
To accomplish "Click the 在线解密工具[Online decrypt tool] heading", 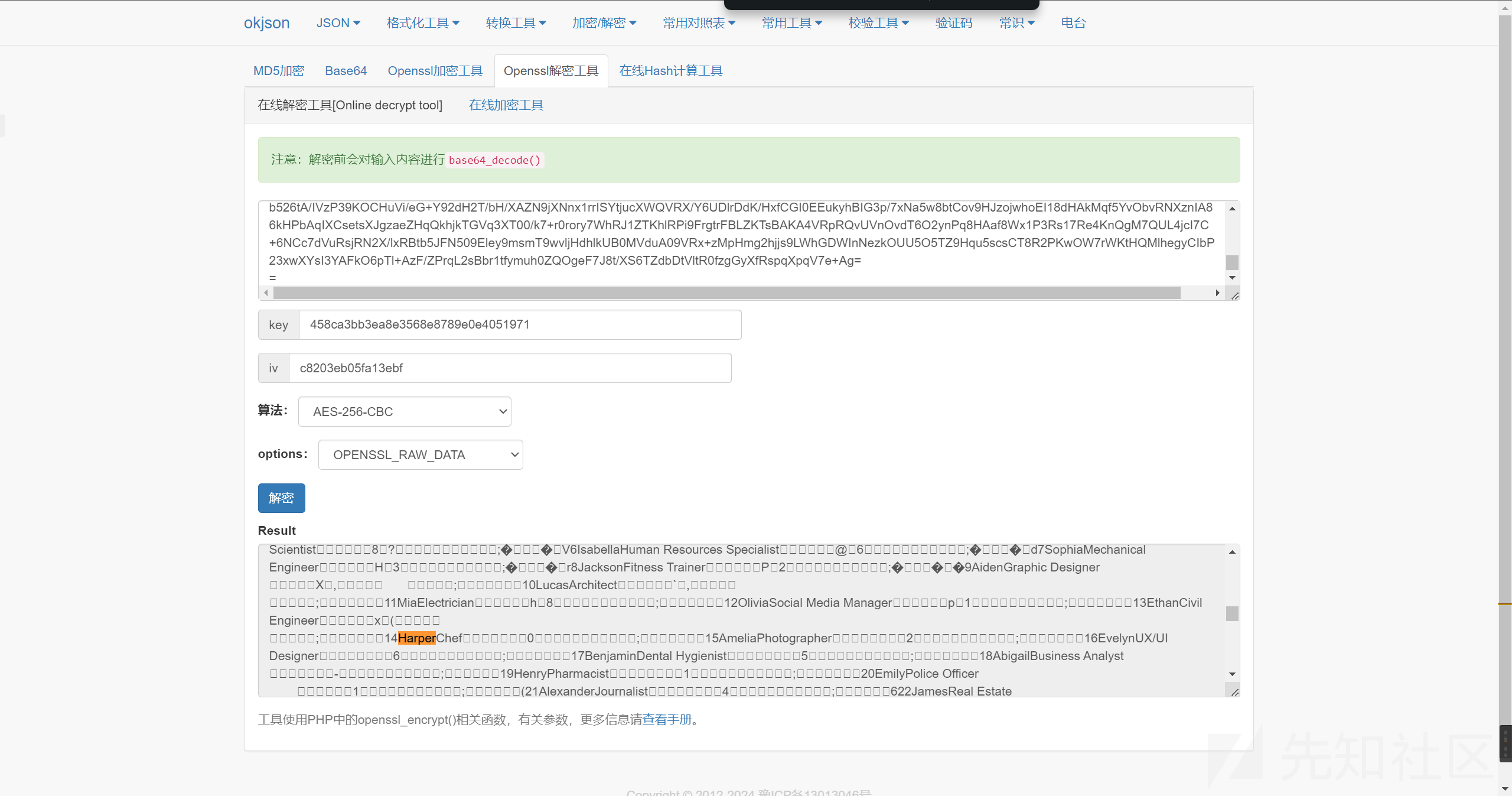I will tap(350, 105).
